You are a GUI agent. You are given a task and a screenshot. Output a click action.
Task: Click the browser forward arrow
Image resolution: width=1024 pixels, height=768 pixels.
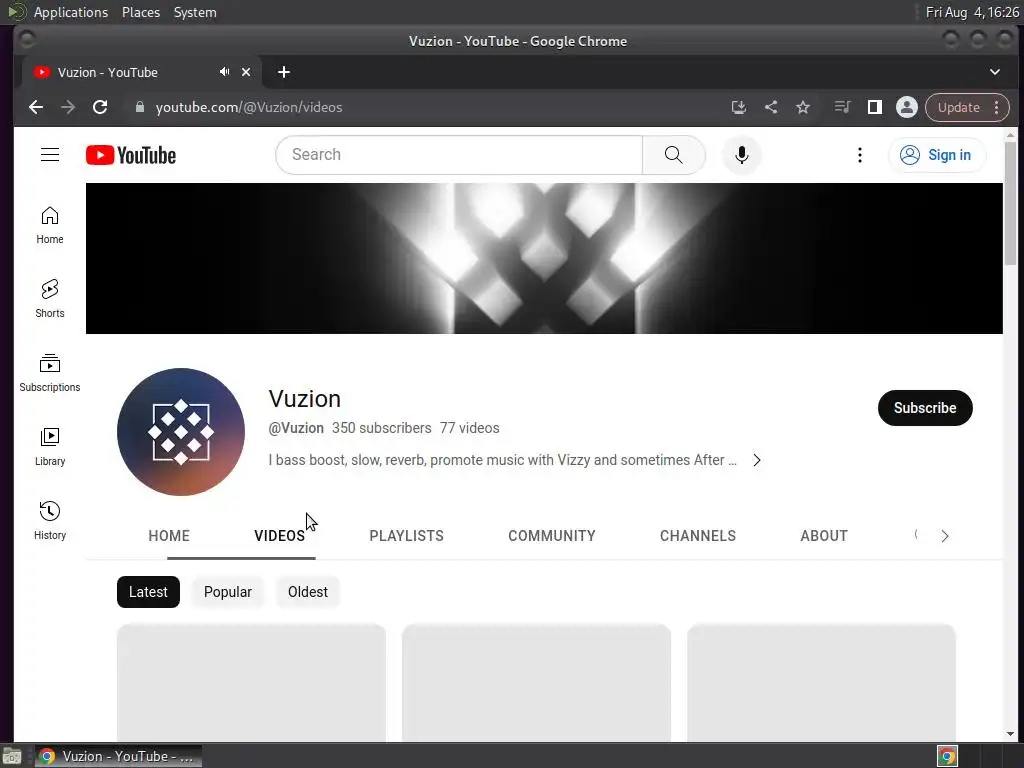coord(68,107)
